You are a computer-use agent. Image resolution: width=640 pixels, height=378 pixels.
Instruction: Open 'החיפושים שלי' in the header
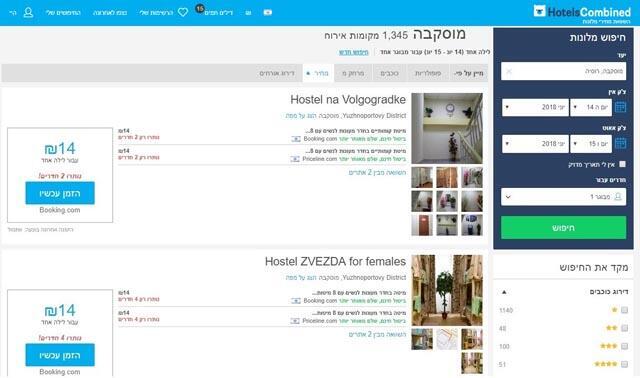coord(63,13)
